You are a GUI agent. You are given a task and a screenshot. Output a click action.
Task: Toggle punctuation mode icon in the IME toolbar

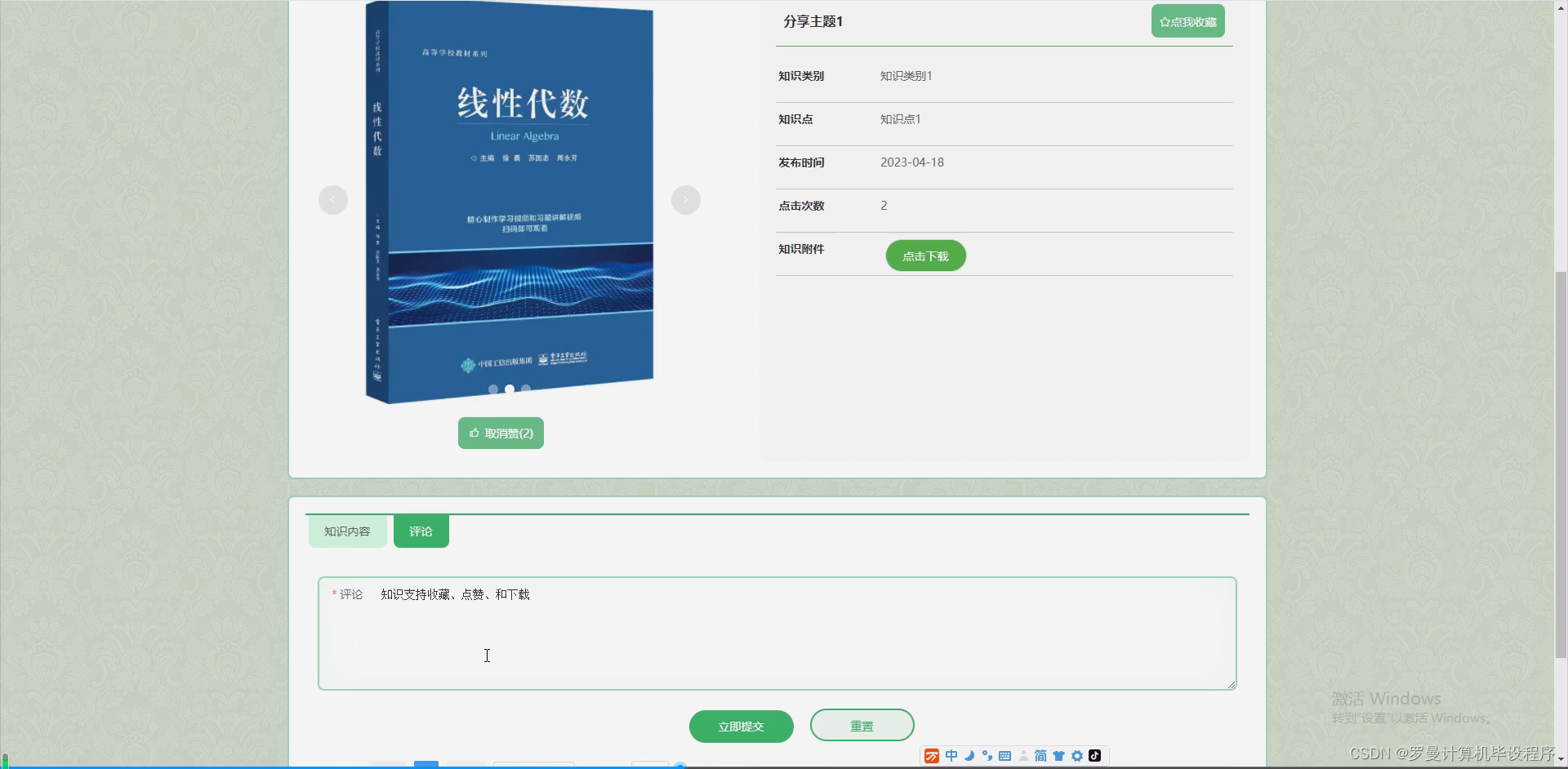987,756
